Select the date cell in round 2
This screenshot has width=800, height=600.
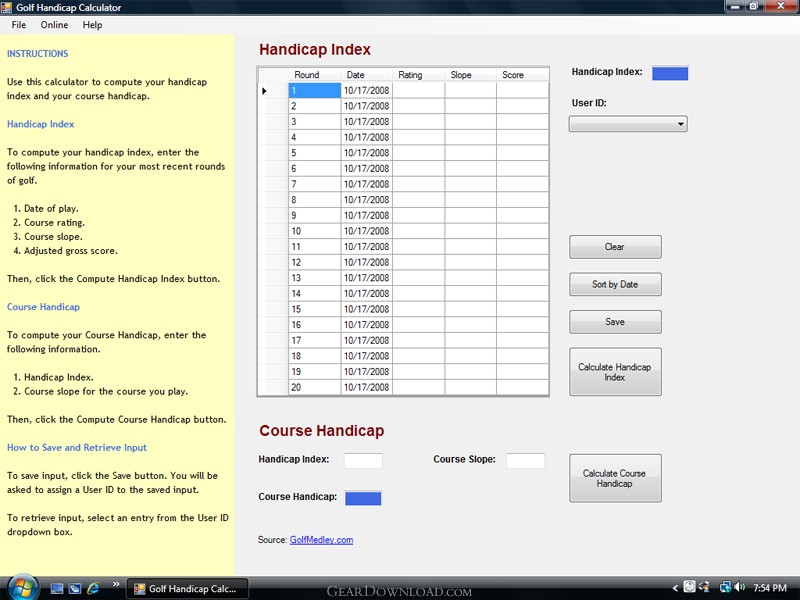367,106
